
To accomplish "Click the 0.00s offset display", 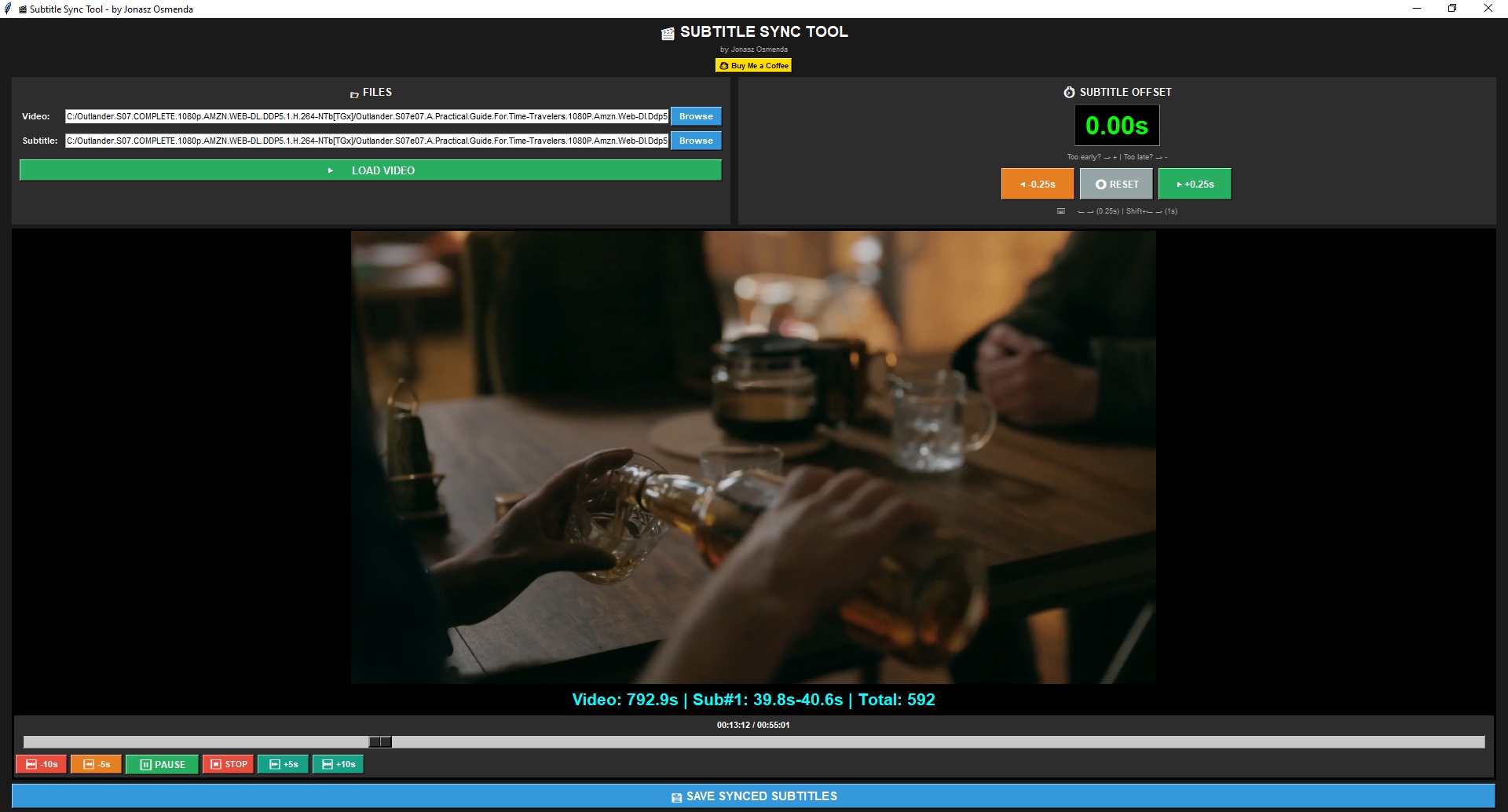I will coord(1117,126).
